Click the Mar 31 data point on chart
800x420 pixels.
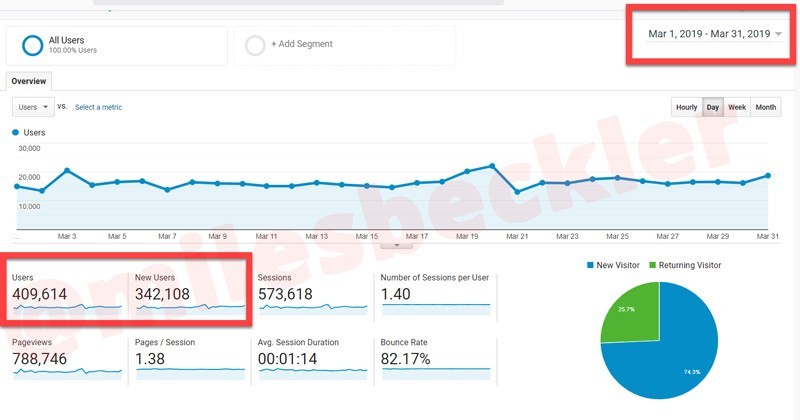tap(768, 176)
